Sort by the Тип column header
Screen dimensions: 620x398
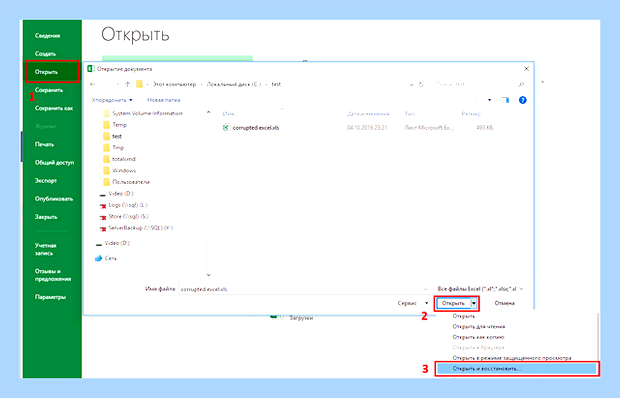[x=410, y=114]
